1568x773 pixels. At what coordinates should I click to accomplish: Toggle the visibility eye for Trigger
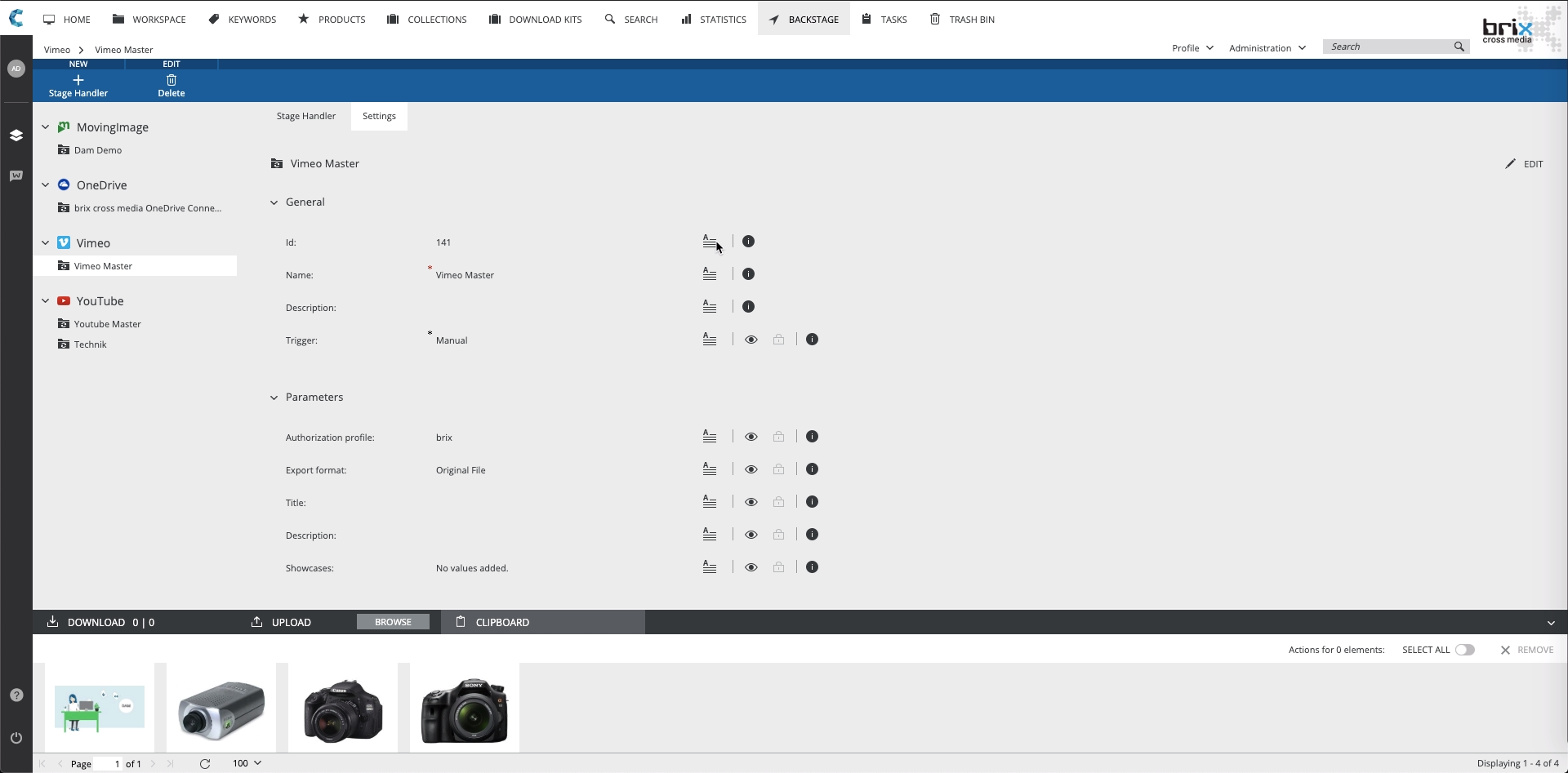(x=751, y=340)
